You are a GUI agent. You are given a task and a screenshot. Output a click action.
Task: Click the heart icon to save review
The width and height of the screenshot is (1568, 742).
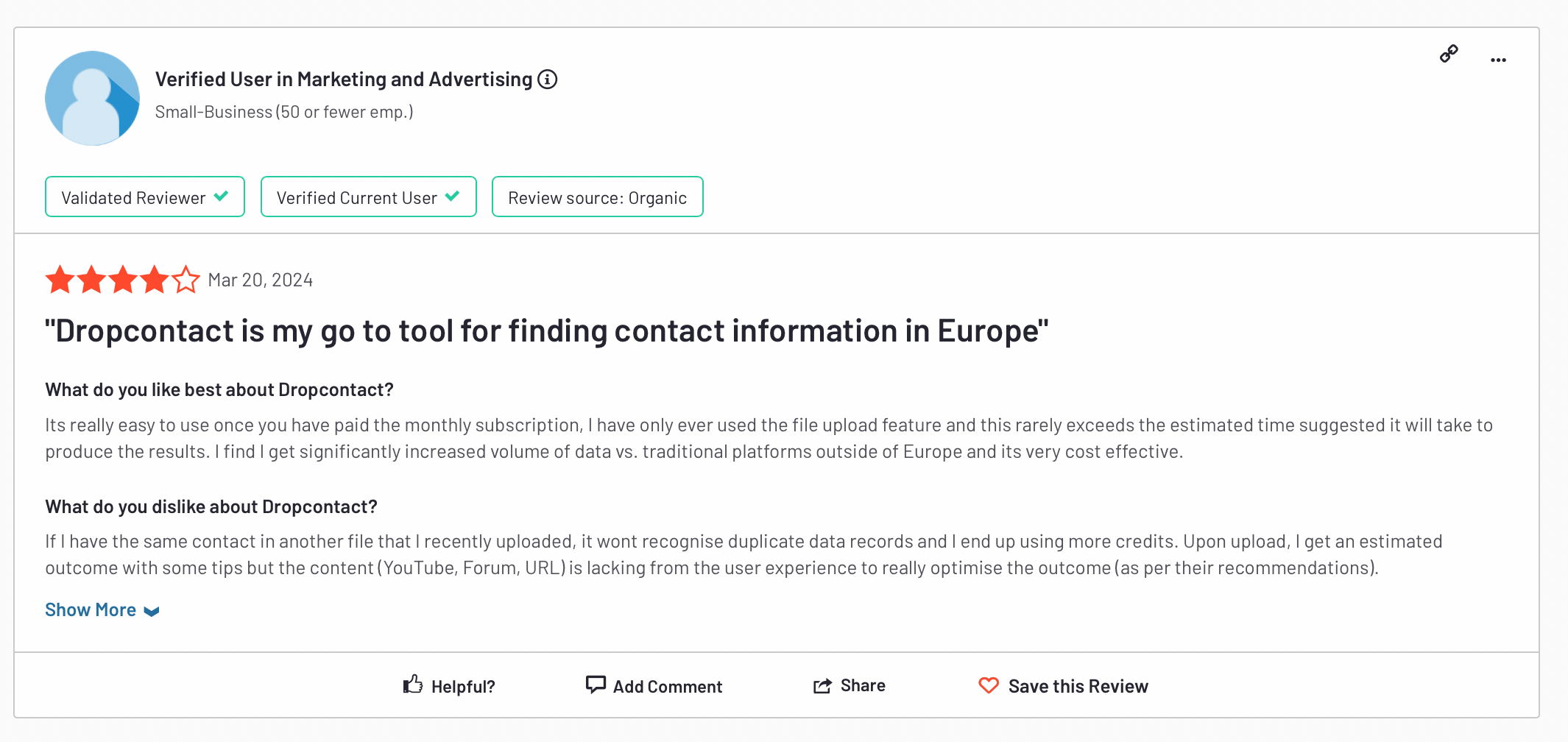[989, 685]
